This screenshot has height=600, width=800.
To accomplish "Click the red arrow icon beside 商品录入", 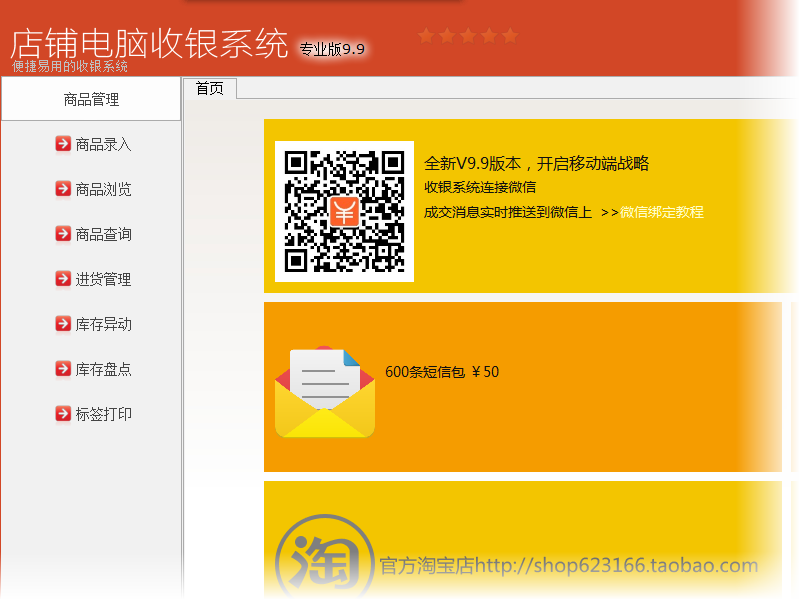I will (x=63, y=144).
